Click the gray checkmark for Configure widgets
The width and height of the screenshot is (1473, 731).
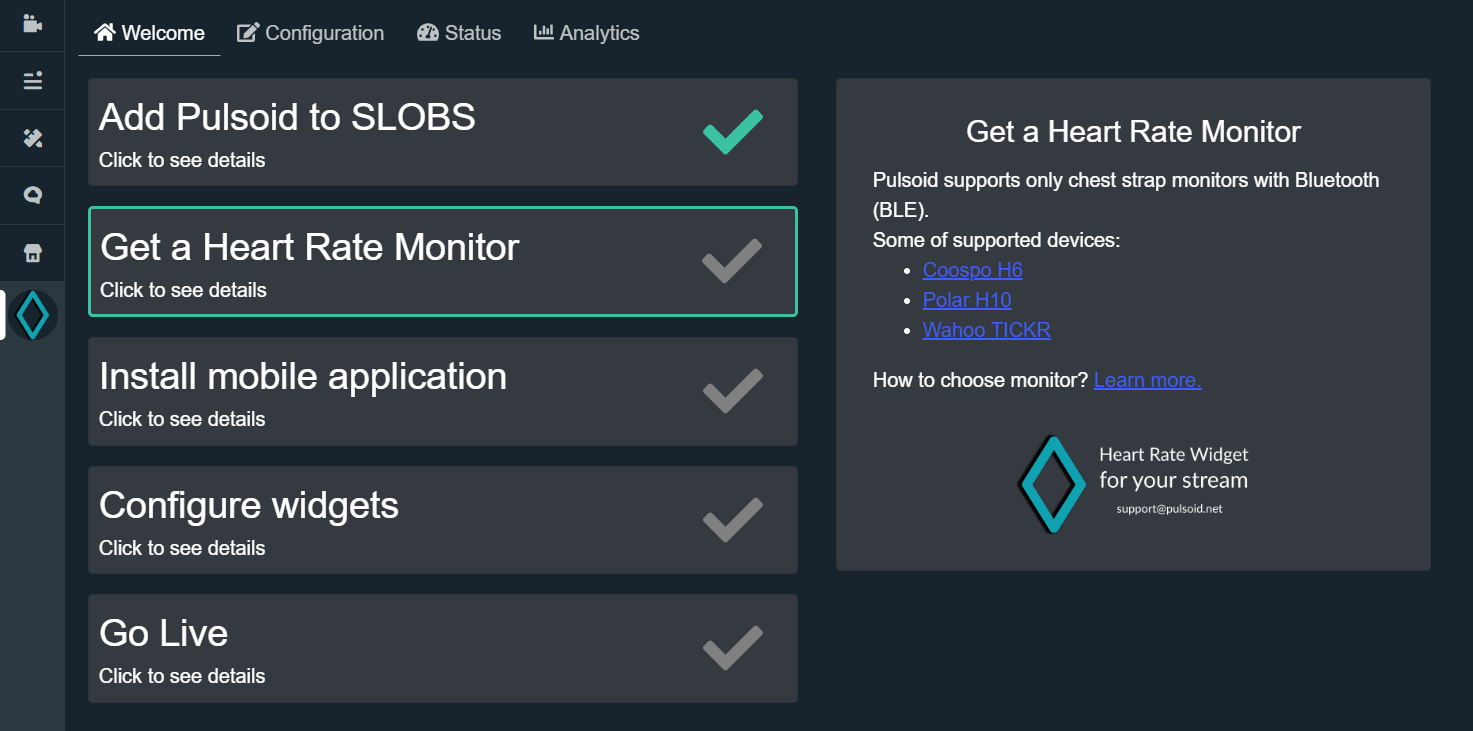click(733, 520)
